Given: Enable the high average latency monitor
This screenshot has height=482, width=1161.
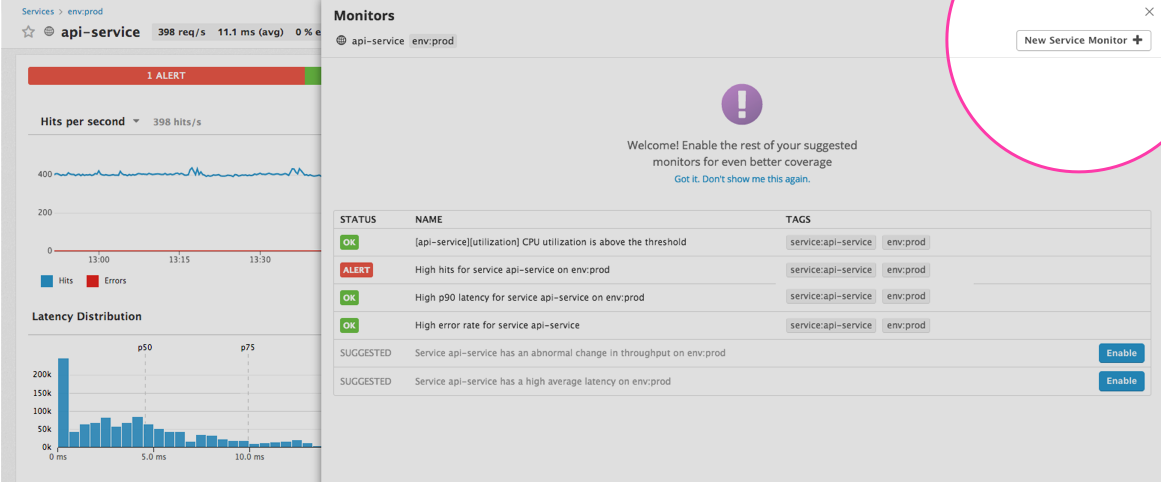Looking at the screenshot, I should [1121, 381].
